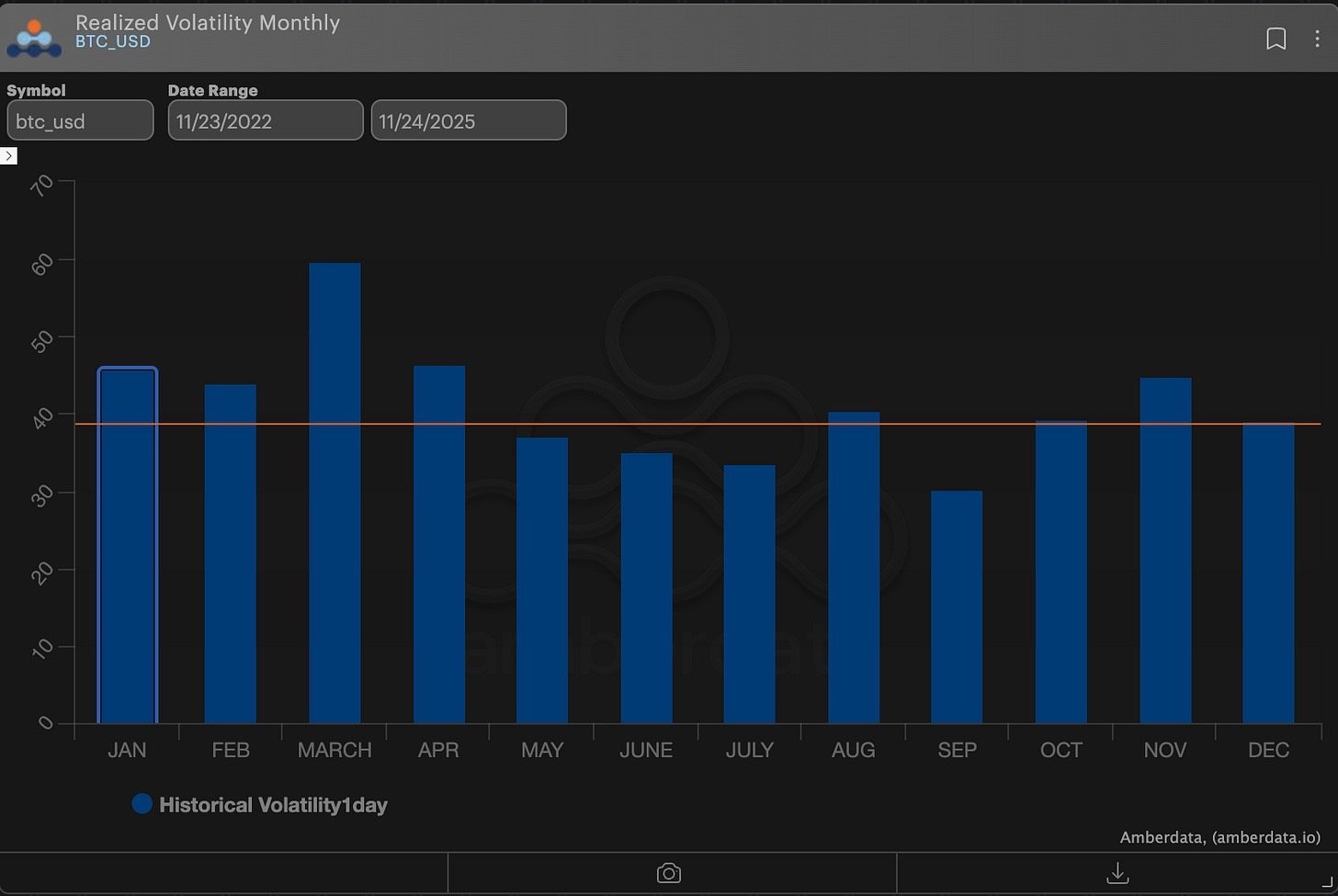Image resolution: width=1338 pixels, height=896 pixels.
Task: Click the blue legend circle icon
Action: tap(142, 803)
